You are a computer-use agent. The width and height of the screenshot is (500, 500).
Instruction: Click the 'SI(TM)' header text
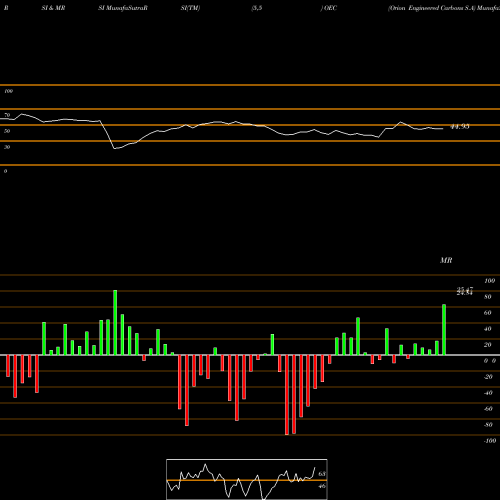pyautogui.click(x=190, y=8)
